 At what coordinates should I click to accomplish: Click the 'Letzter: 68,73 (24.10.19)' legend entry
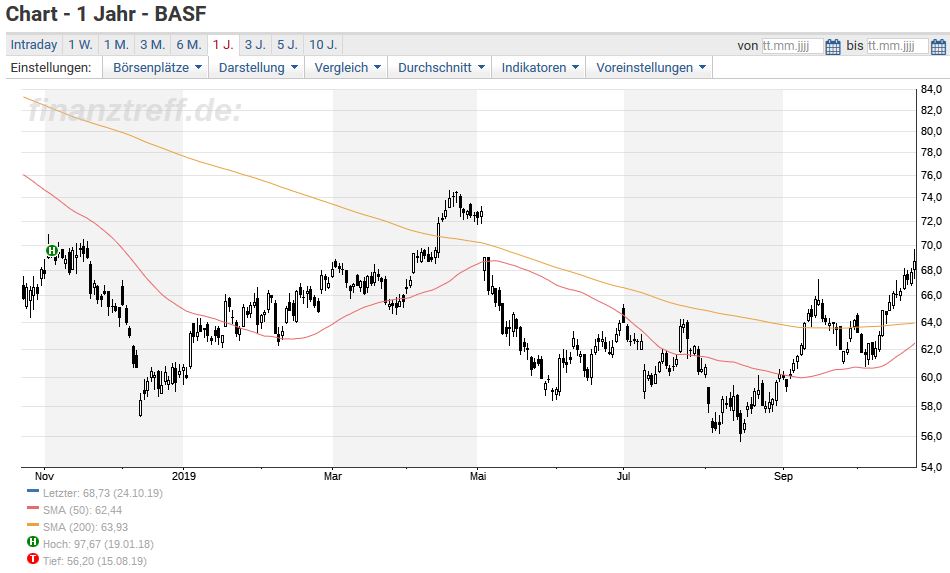pyautogui.click(x=102, y=493)
